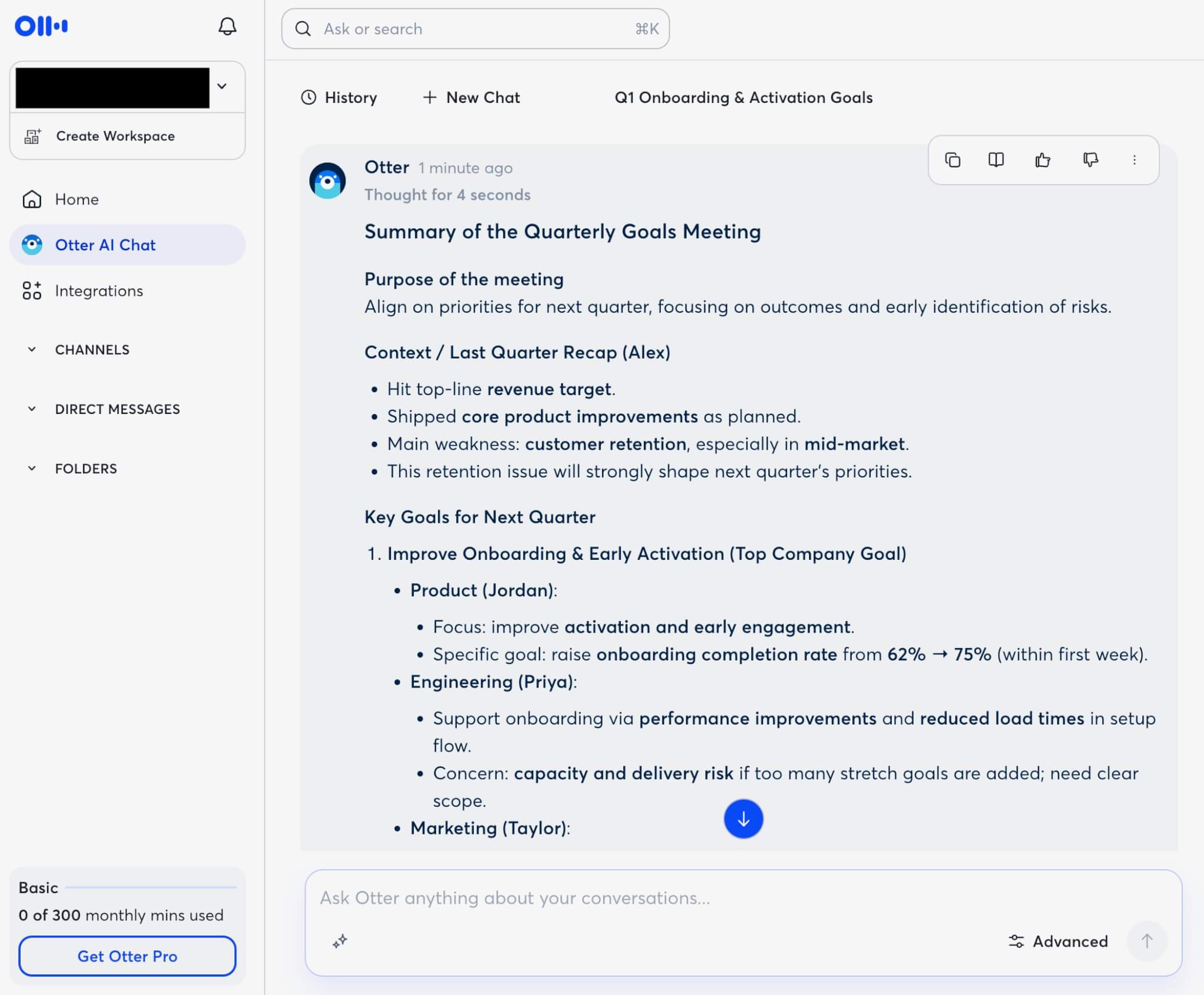Collapse the CHANNELS section
This screenshot has height=995, width=1204.
(32, 349)
